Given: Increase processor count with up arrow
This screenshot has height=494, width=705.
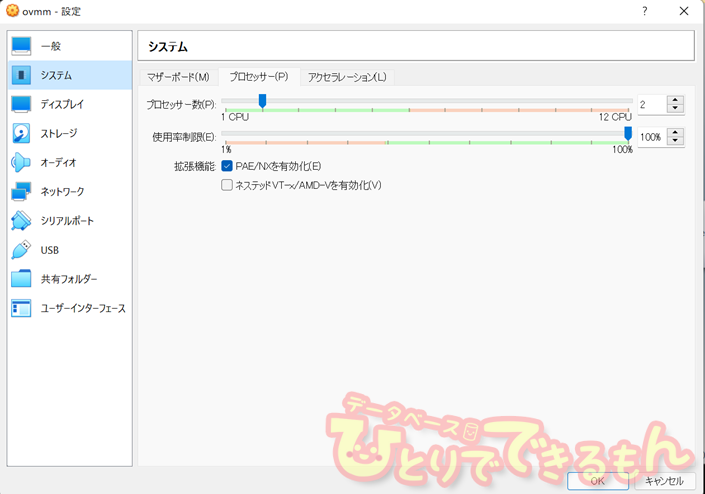Looking at the screenshot, I should coord(676,100).
